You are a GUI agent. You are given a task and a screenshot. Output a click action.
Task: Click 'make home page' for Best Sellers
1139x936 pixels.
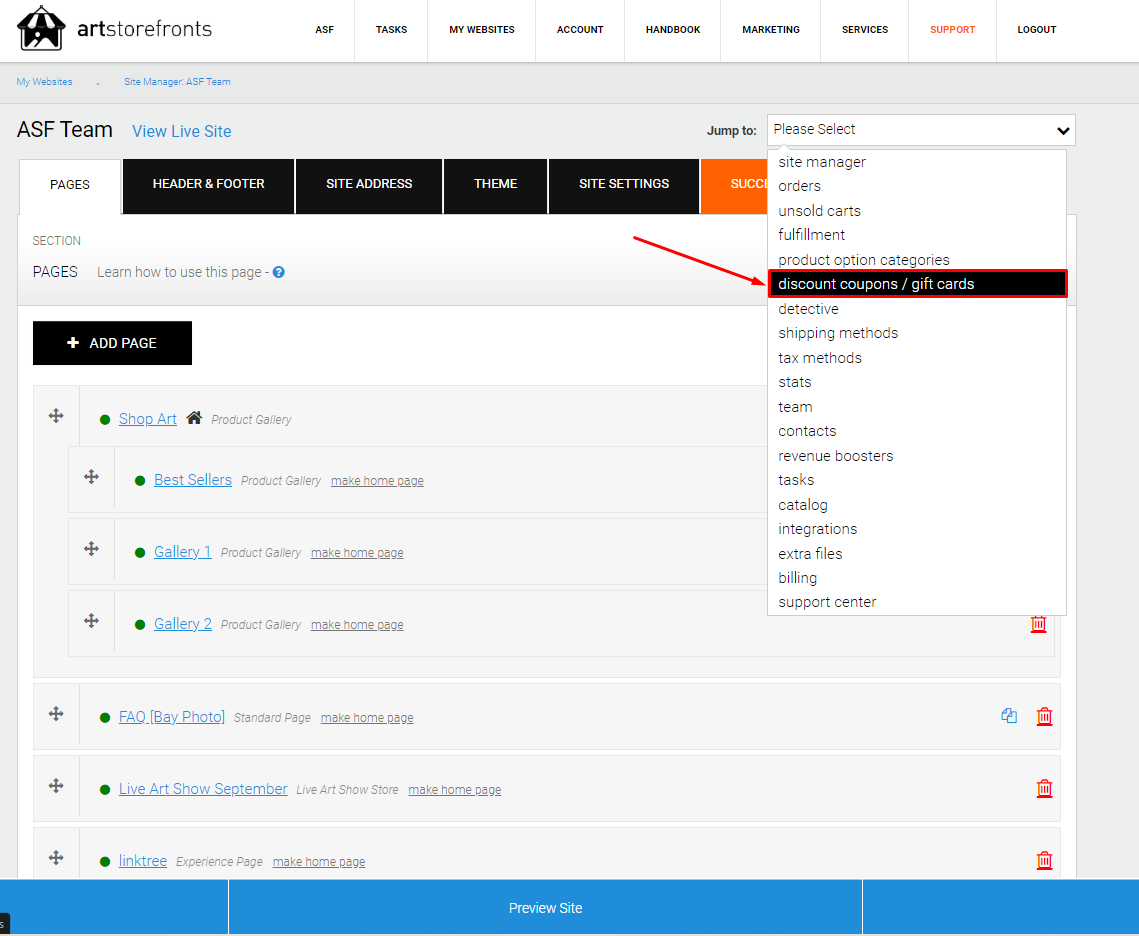377,481
